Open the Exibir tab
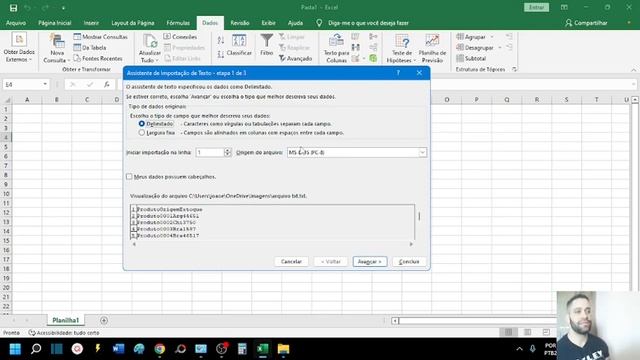 click(268, 23)
